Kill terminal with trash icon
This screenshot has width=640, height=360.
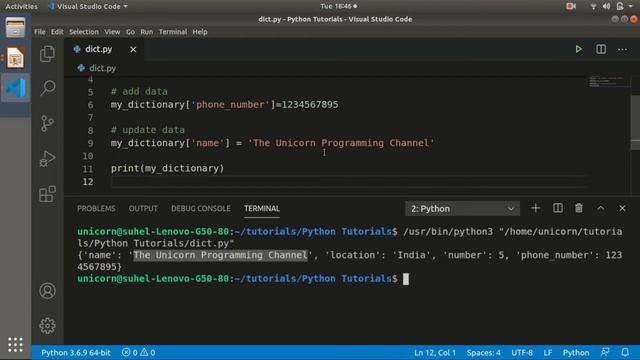click(579, 208)
